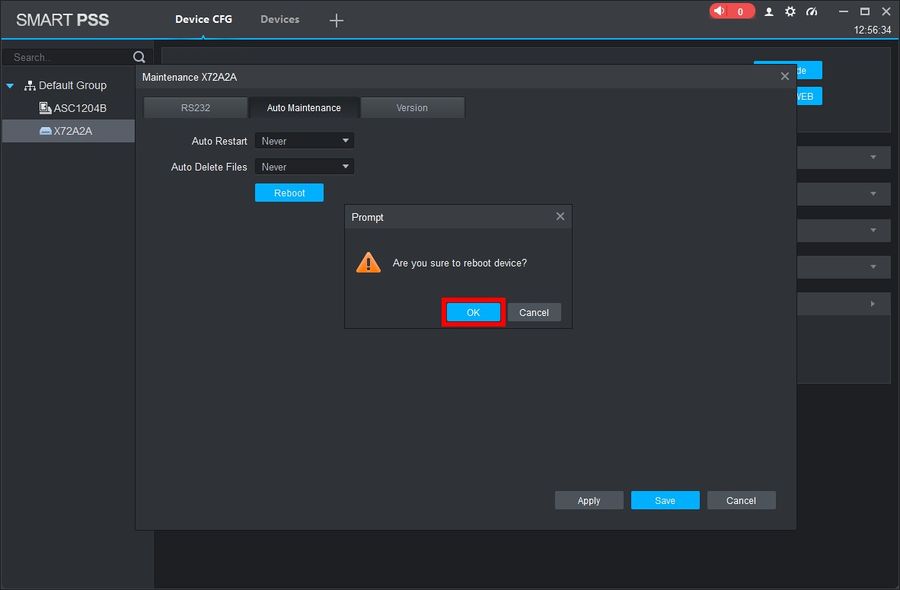This screenshot has height=590, width=900.
Task: Cancel the Maintenance window changes
Action: [x=741, y=500]
